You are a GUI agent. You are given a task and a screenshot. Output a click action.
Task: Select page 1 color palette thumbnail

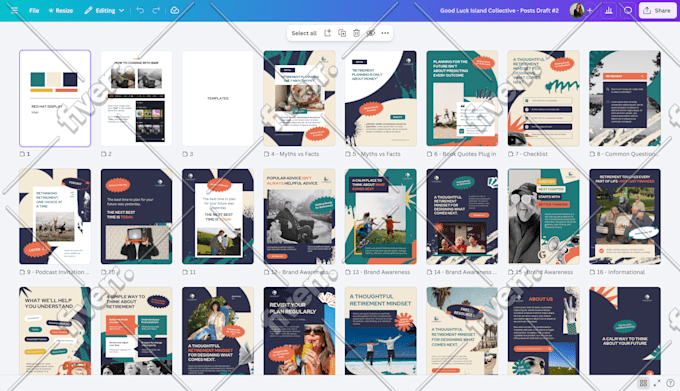click(55, 98)
